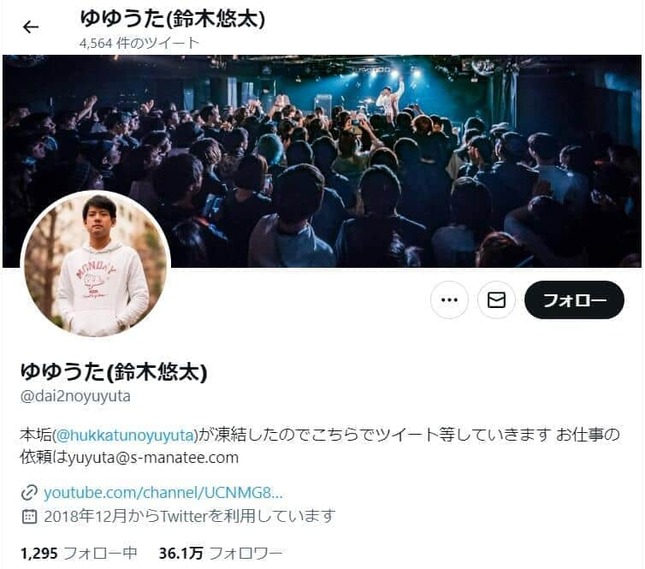
Task: Open the three-dot more options menu
Action: coord(449,300)
